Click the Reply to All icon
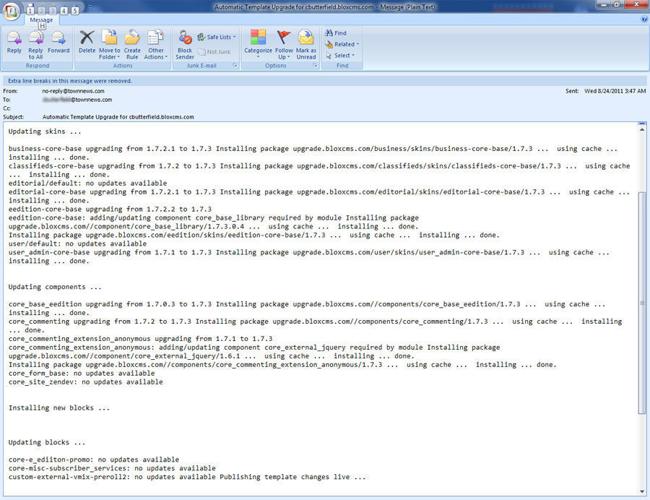This screenshot has width=650, height=500. coord(36,45)
